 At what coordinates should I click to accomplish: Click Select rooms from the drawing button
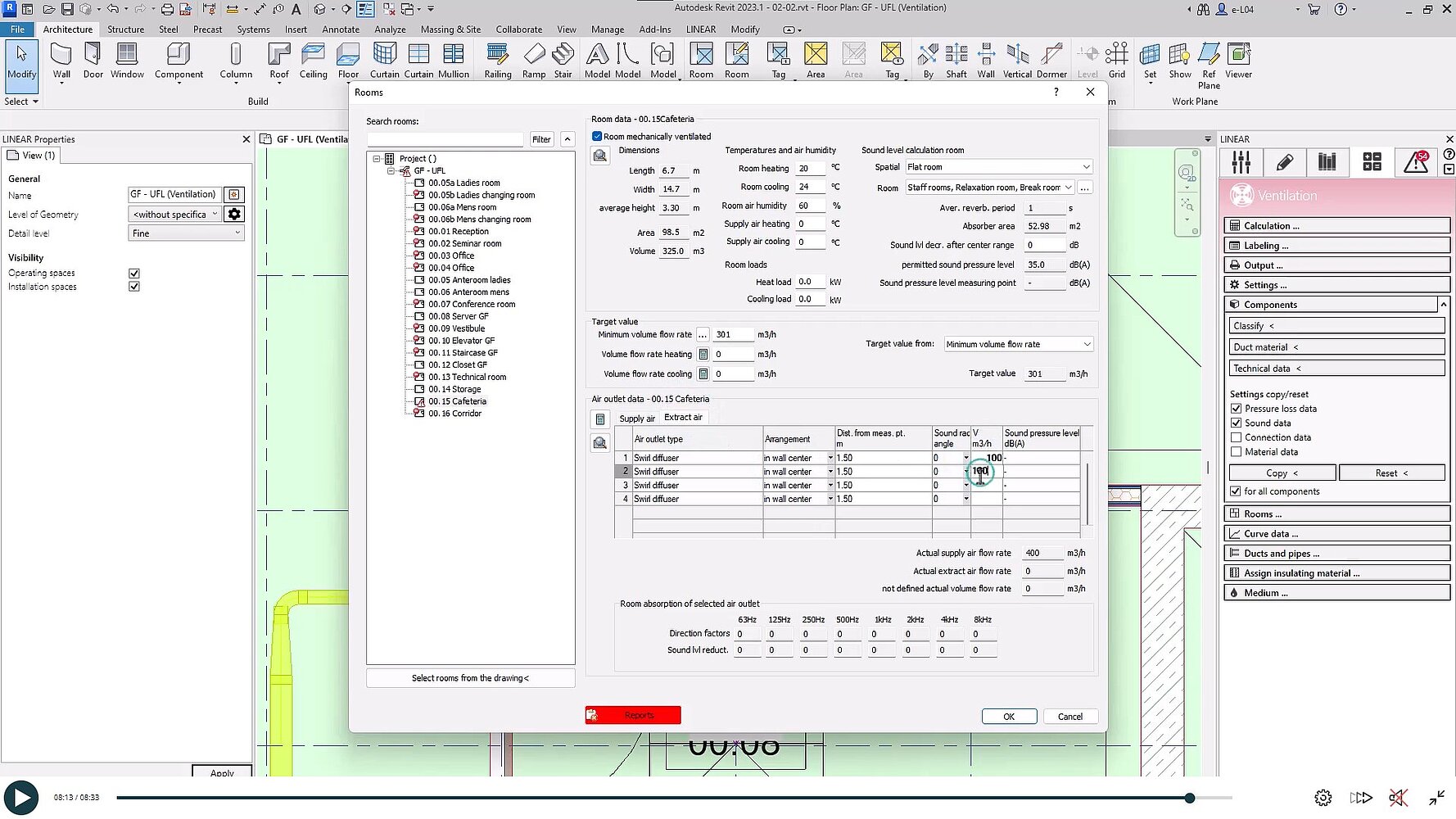tap(470, 678)
